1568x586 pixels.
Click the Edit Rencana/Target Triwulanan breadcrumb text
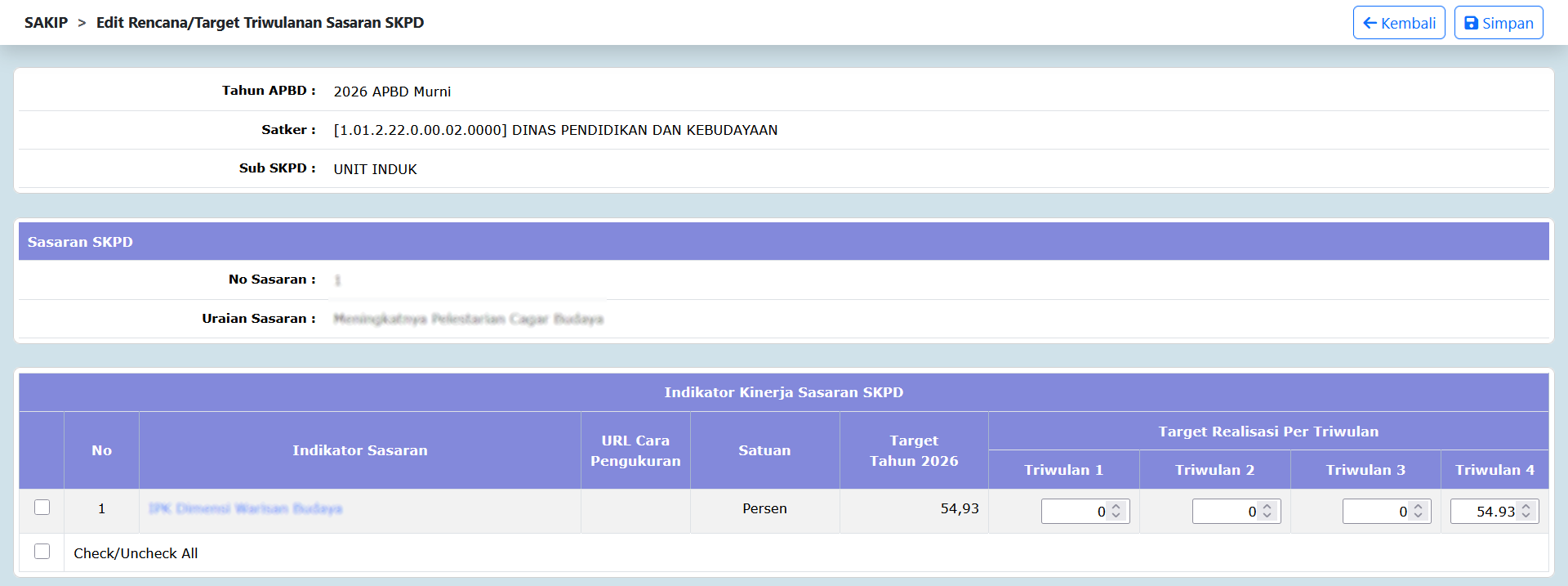(x=260, y=23)
